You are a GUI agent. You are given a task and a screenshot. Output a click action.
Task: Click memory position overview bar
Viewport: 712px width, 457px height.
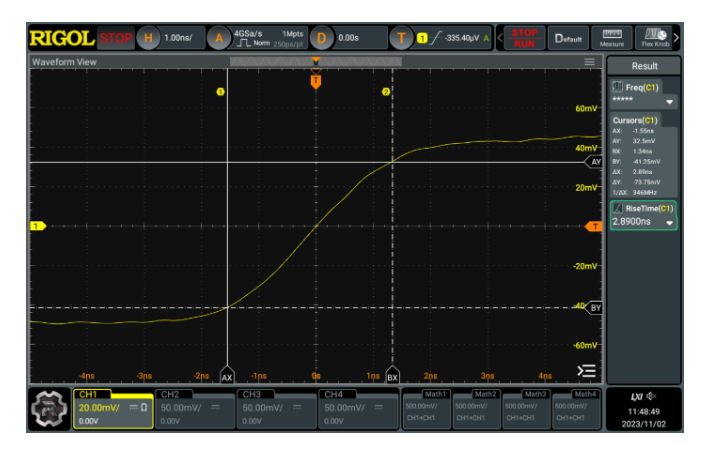tap(316, 61)
